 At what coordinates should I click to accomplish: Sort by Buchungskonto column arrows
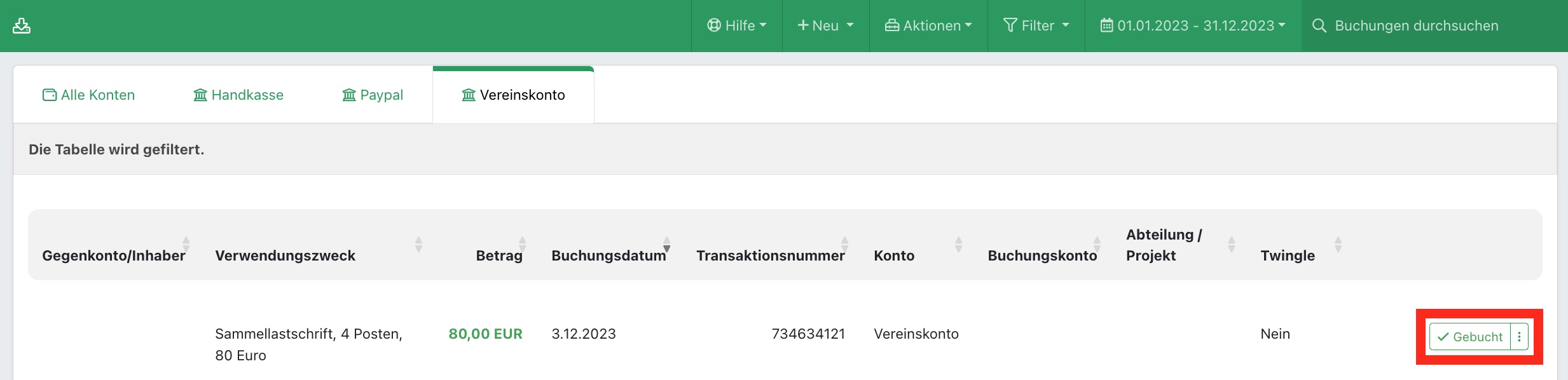point(1097,244)
